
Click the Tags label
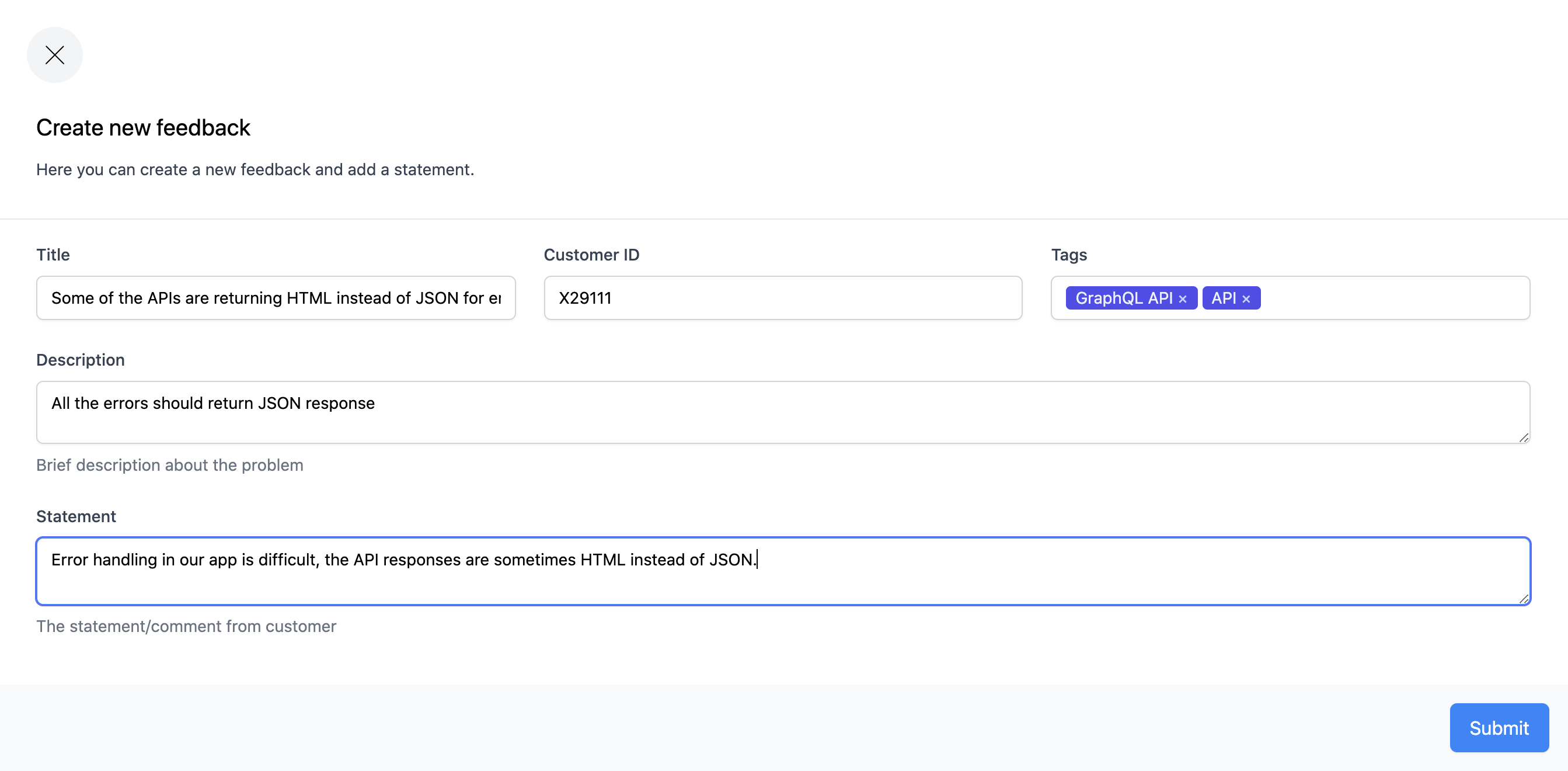click(1068, 255)
